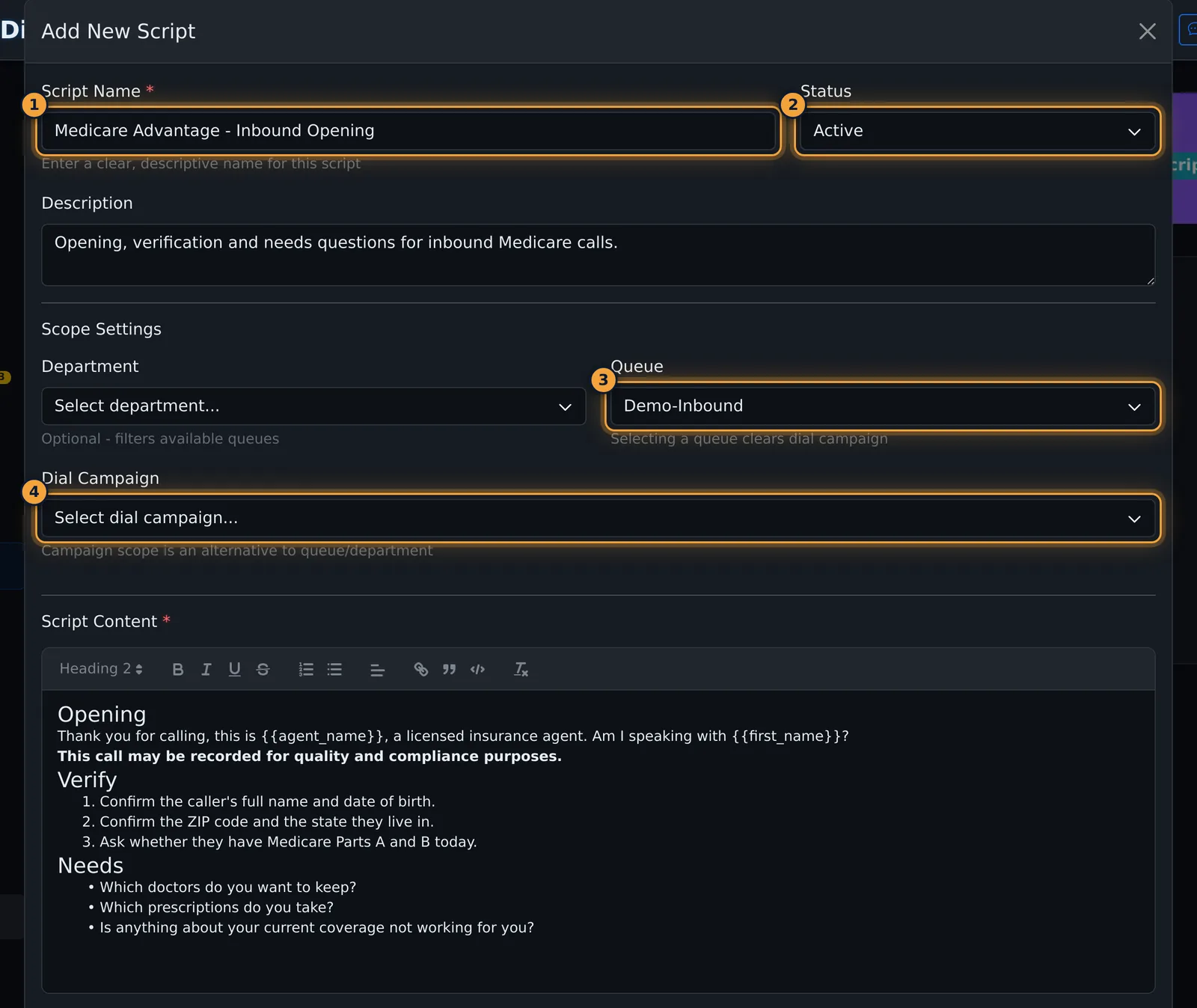
Task: Apply bold formatting in the editor toolbar
Action: click(x=177, y=669)
